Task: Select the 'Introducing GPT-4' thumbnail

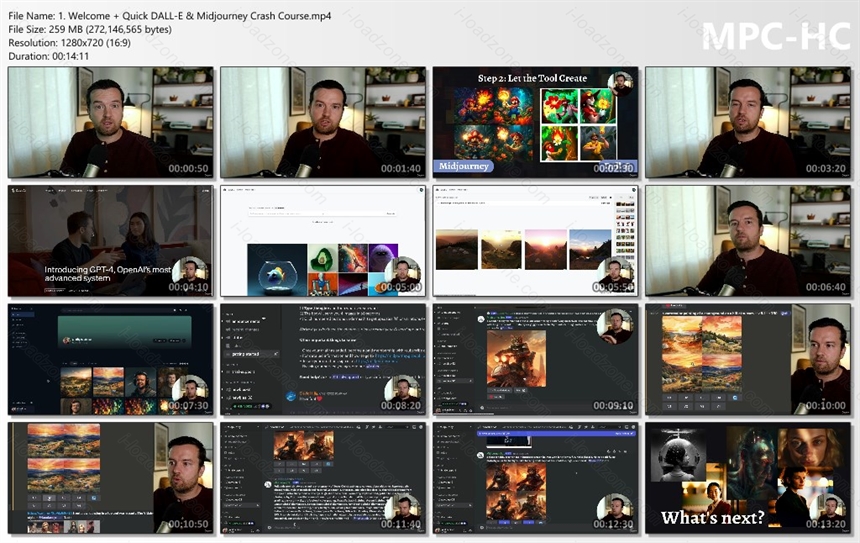Action: [x=110, y=240]
